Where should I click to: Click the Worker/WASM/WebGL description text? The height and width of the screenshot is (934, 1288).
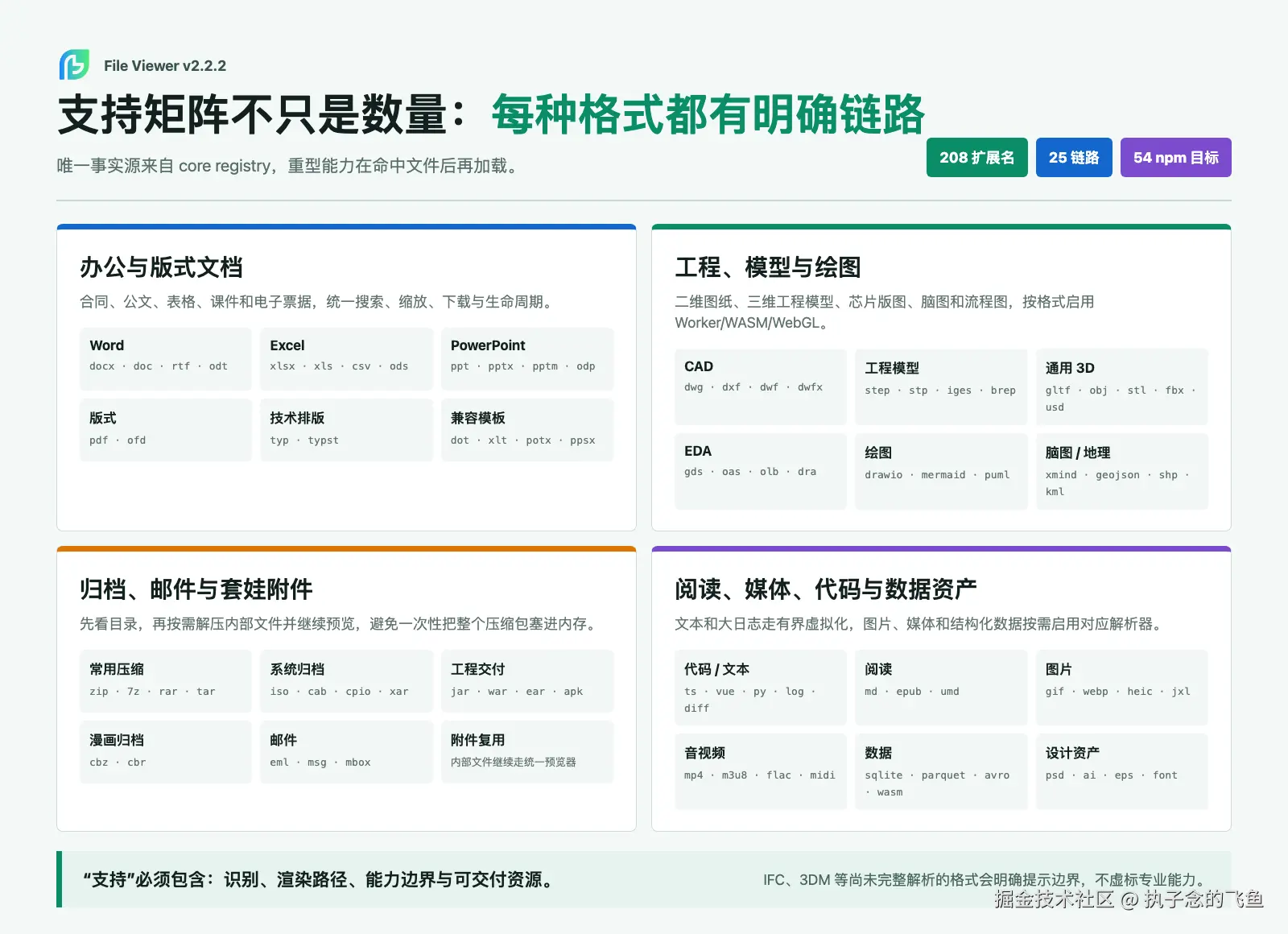[x=885, y=312]
